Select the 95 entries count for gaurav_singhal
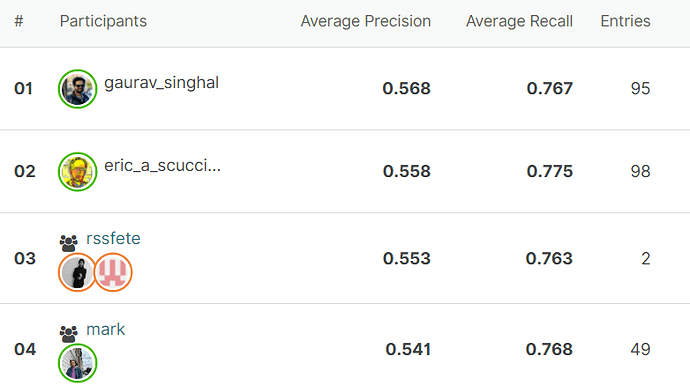This screenshot has width=690, height=386. click(640, 88)
